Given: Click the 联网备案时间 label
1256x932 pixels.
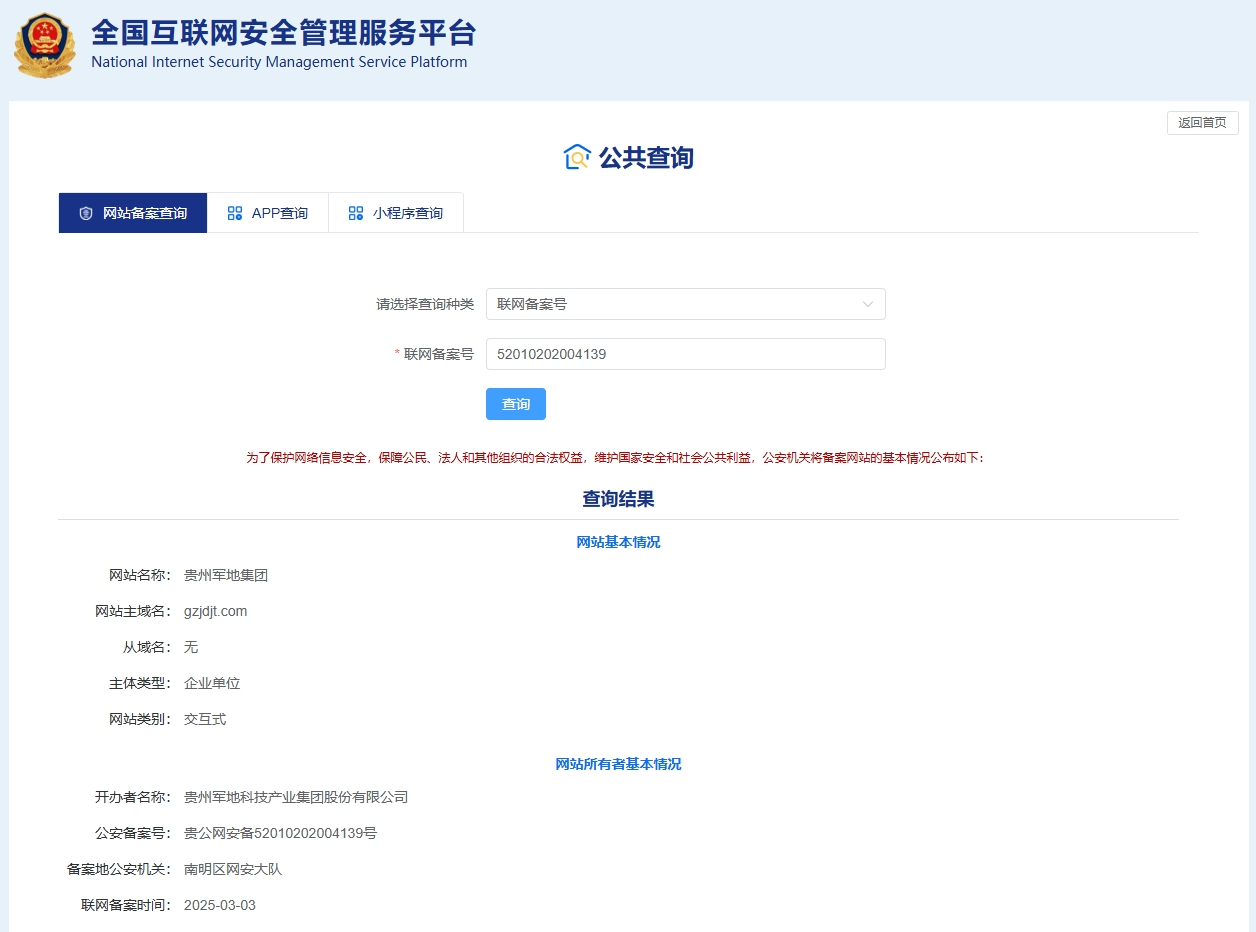Looking at the screenshot, I should click(x=126, y=905).
